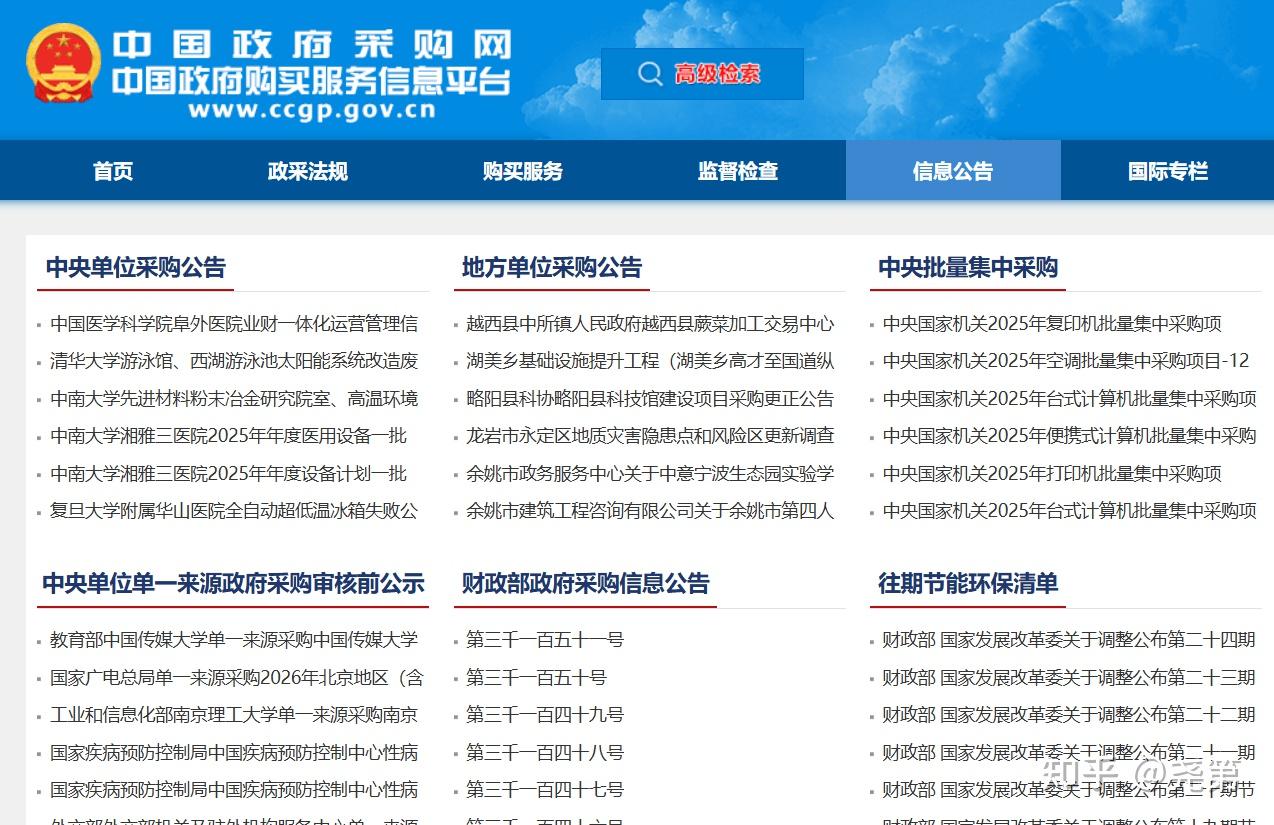Open 龙岩市永定区地质灾害隐患点 notice
Viewport: 1274px width, 825px height.
click(x=650, y=436)
